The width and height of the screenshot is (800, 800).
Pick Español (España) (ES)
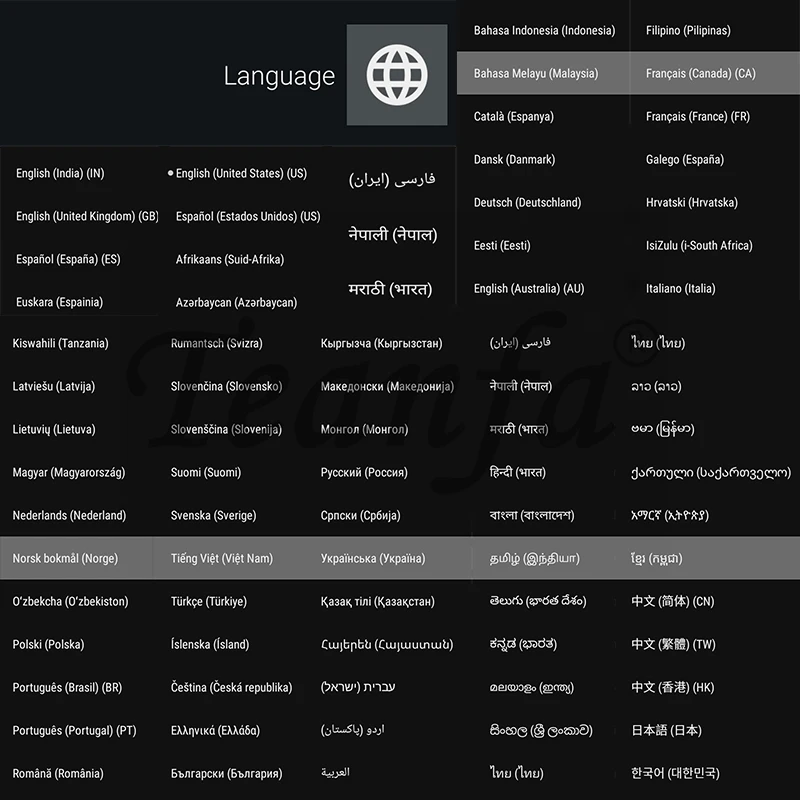pos(68,259)
